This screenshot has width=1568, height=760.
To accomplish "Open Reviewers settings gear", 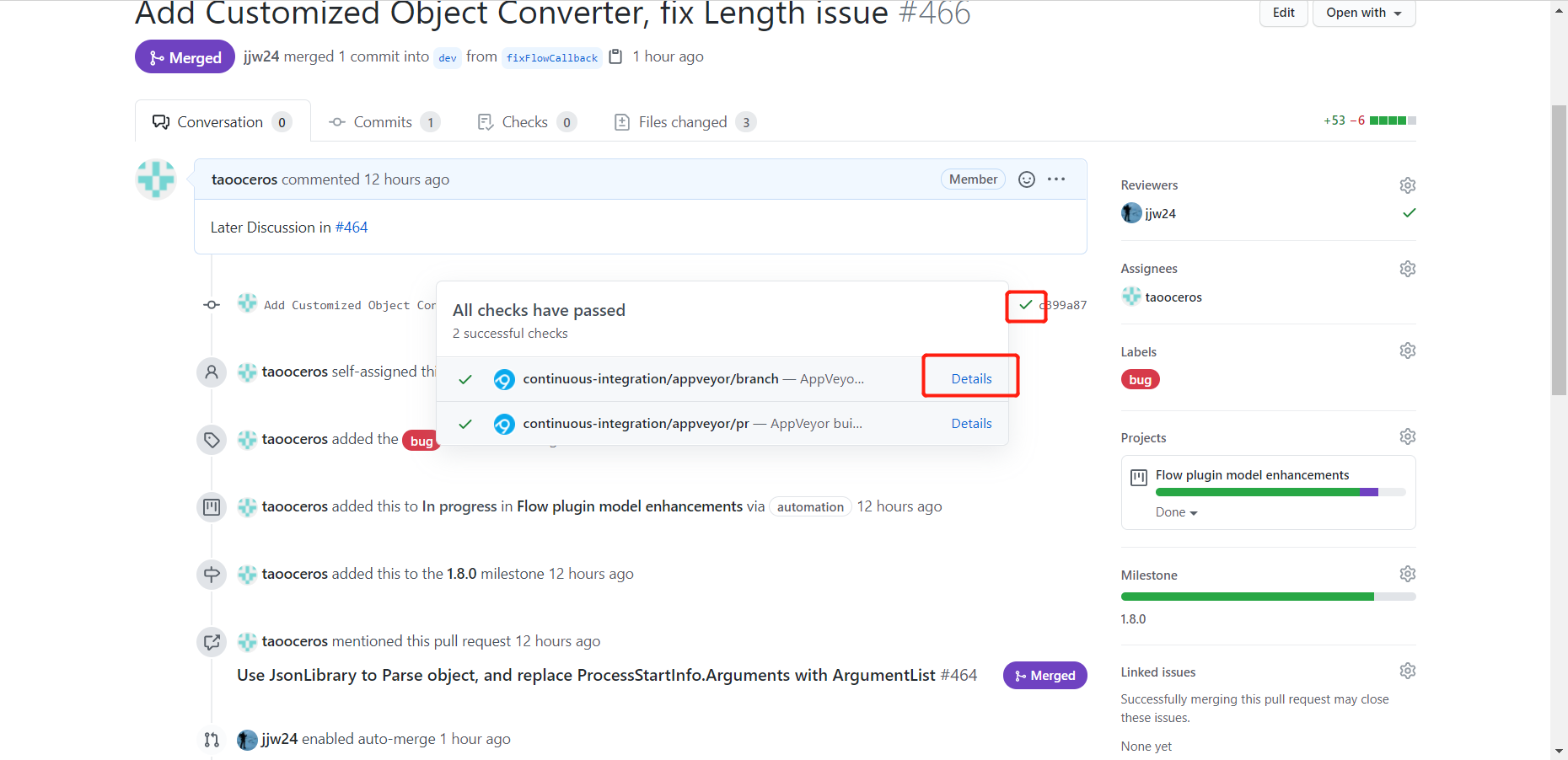I will pos(1407,185).
